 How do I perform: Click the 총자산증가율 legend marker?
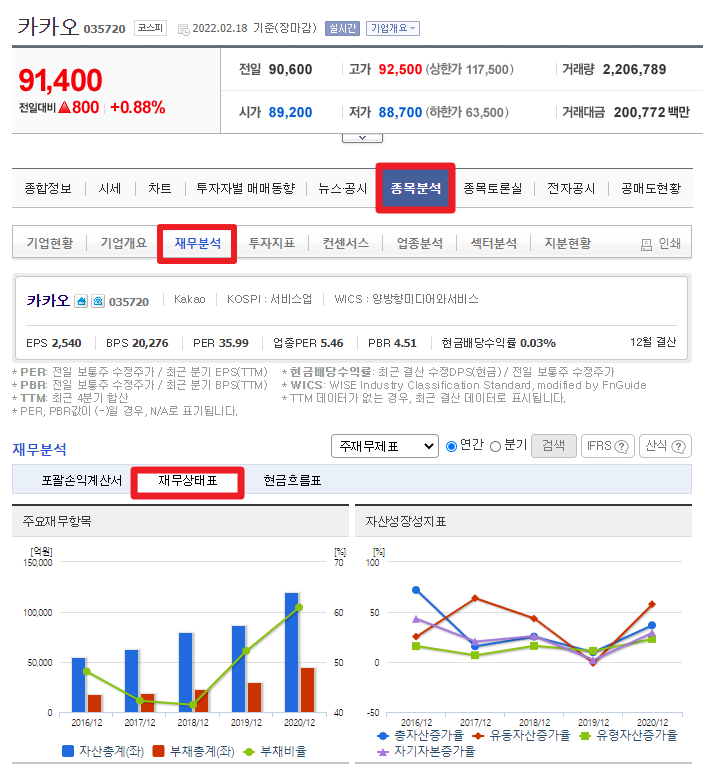(x=383, y=736)
